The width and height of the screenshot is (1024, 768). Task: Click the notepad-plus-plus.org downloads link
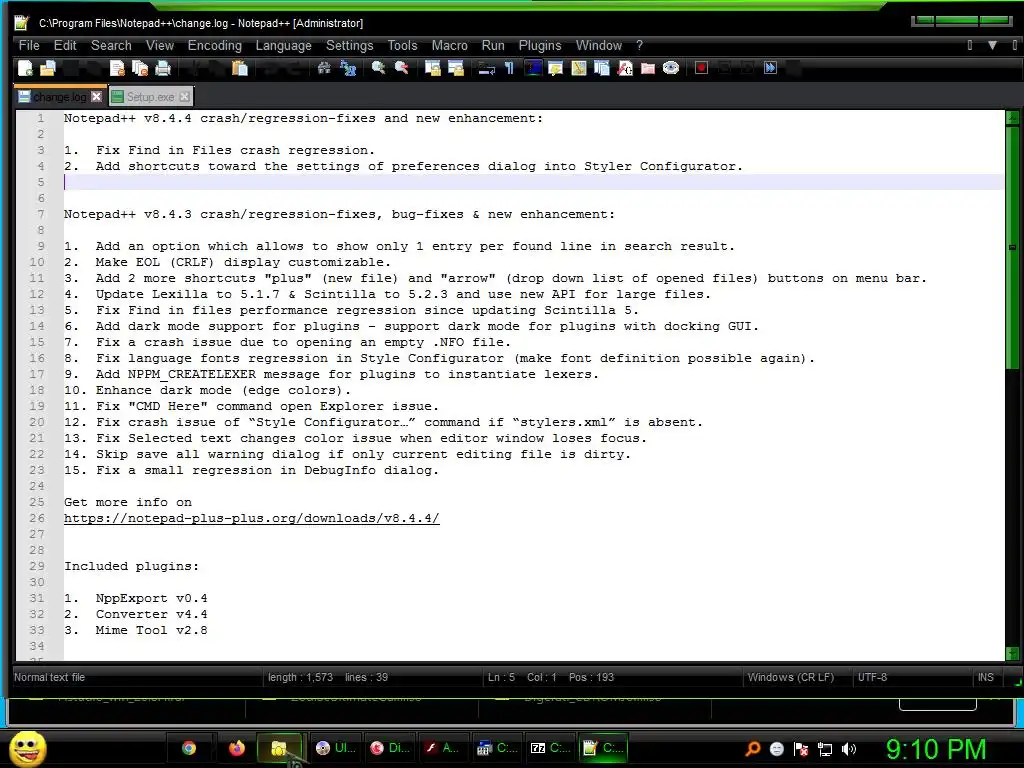(251, 519)
